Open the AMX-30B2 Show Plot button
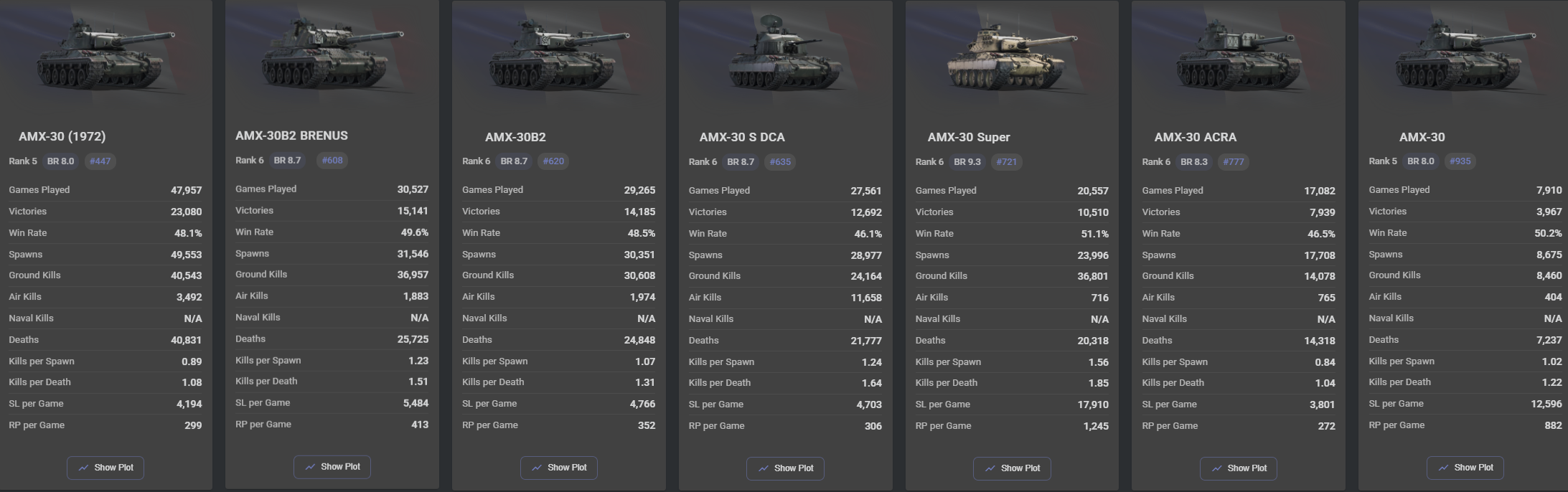1568x492 pixels. [559, 468]
